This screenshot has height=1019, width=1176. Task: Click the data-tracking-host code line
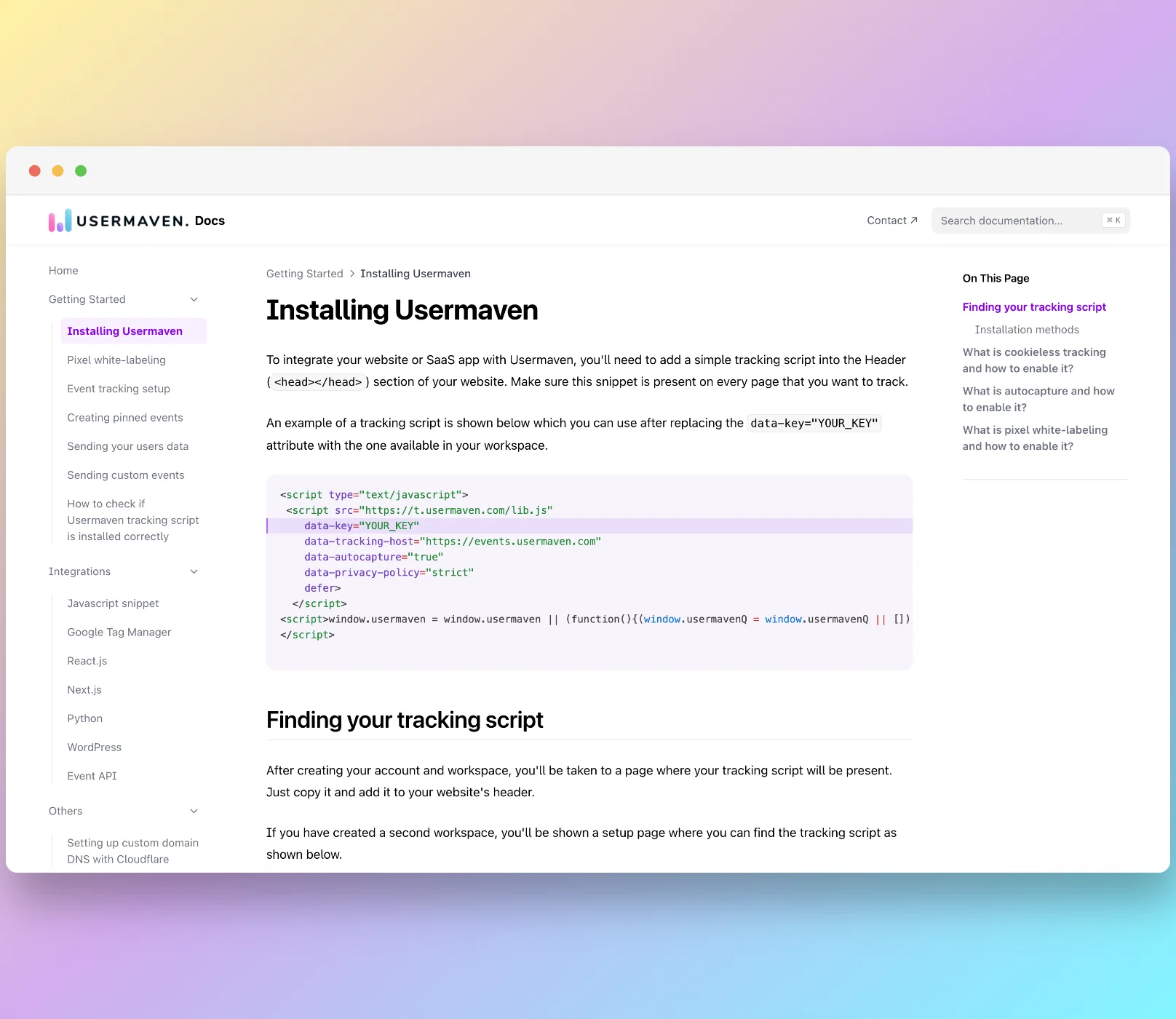click(453, 542)
